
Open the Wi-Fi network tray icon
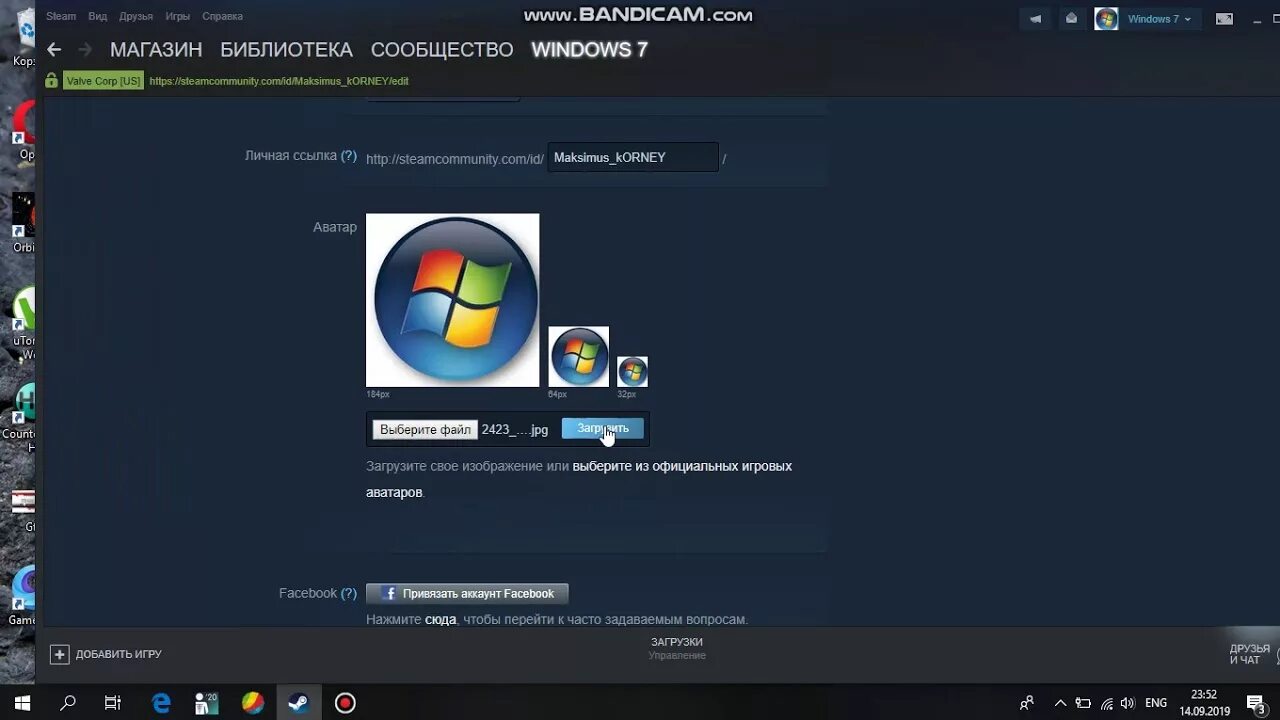[1107, 703]
